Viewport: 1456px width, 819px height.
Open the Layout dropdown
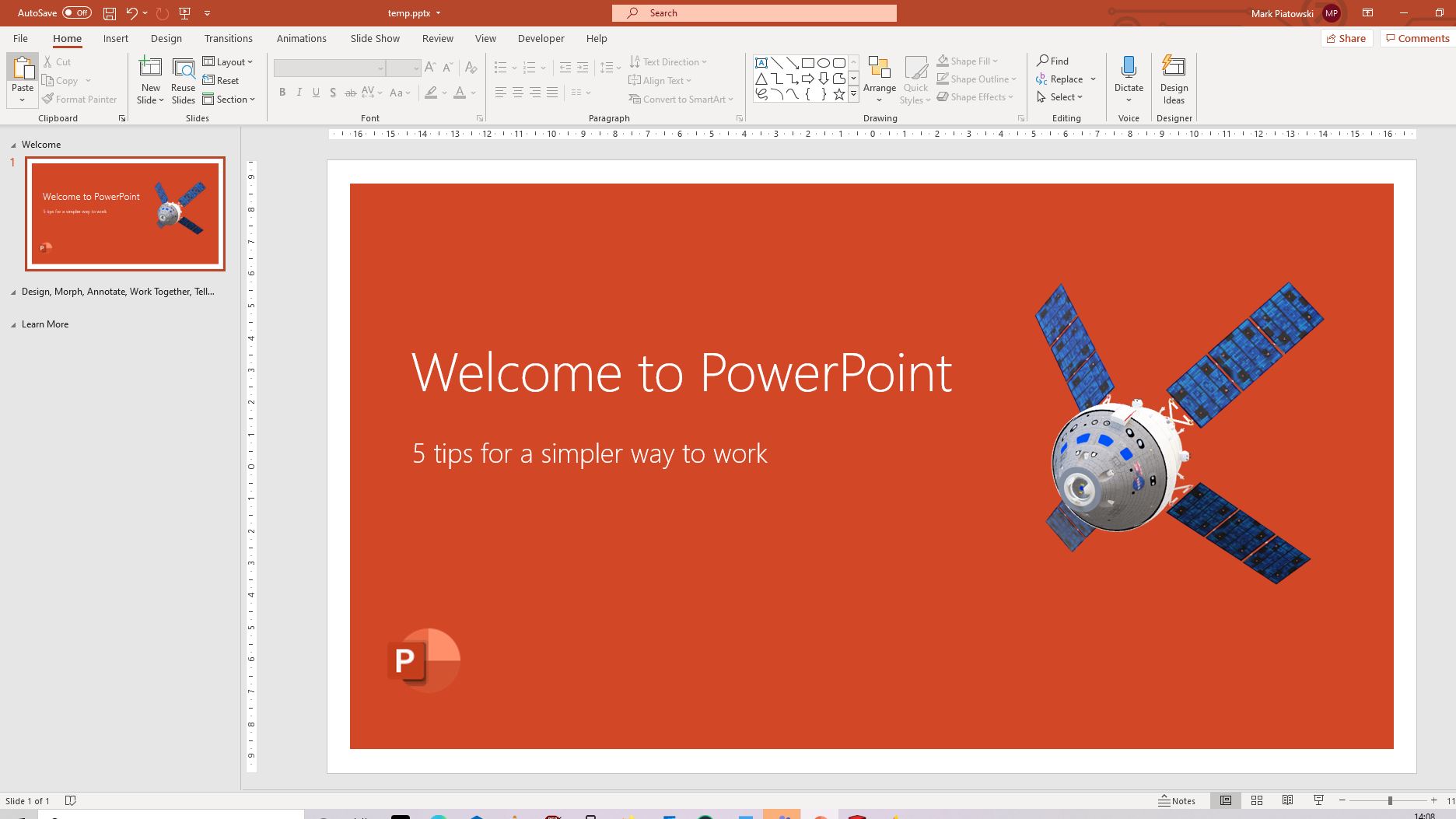pos(228,62)
